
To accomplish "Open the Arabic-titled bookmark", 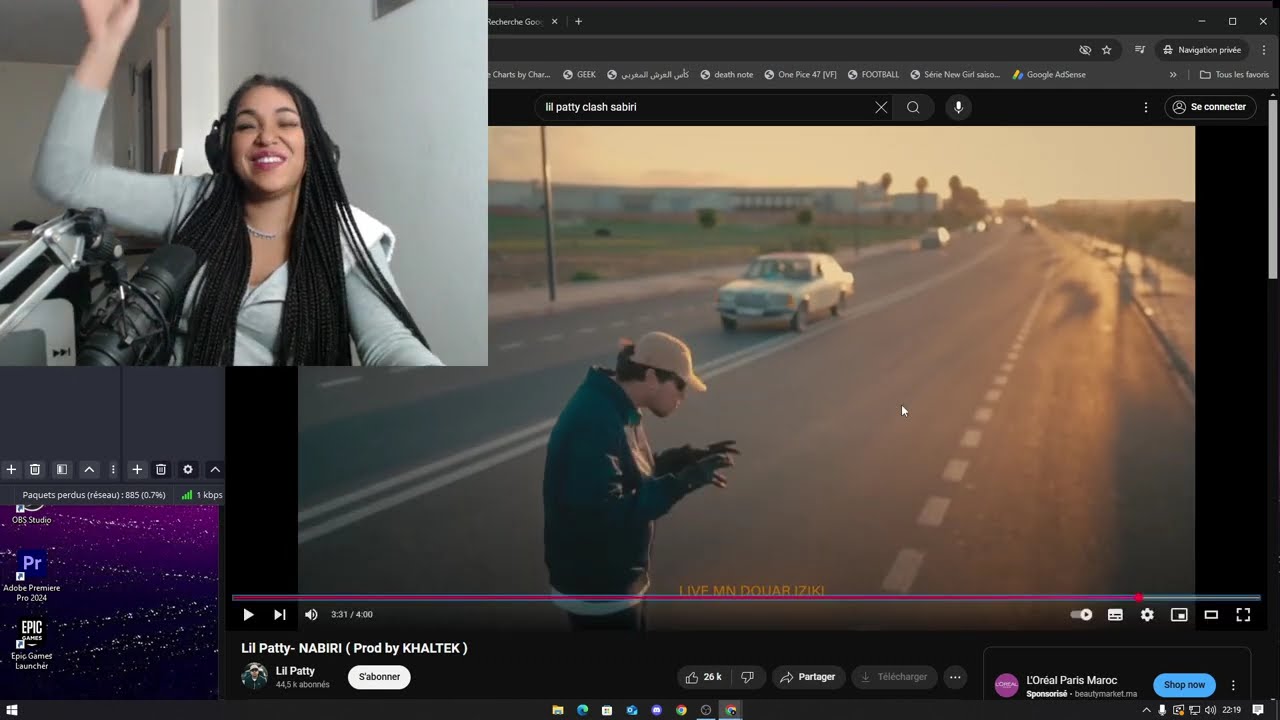I will 647,74.
